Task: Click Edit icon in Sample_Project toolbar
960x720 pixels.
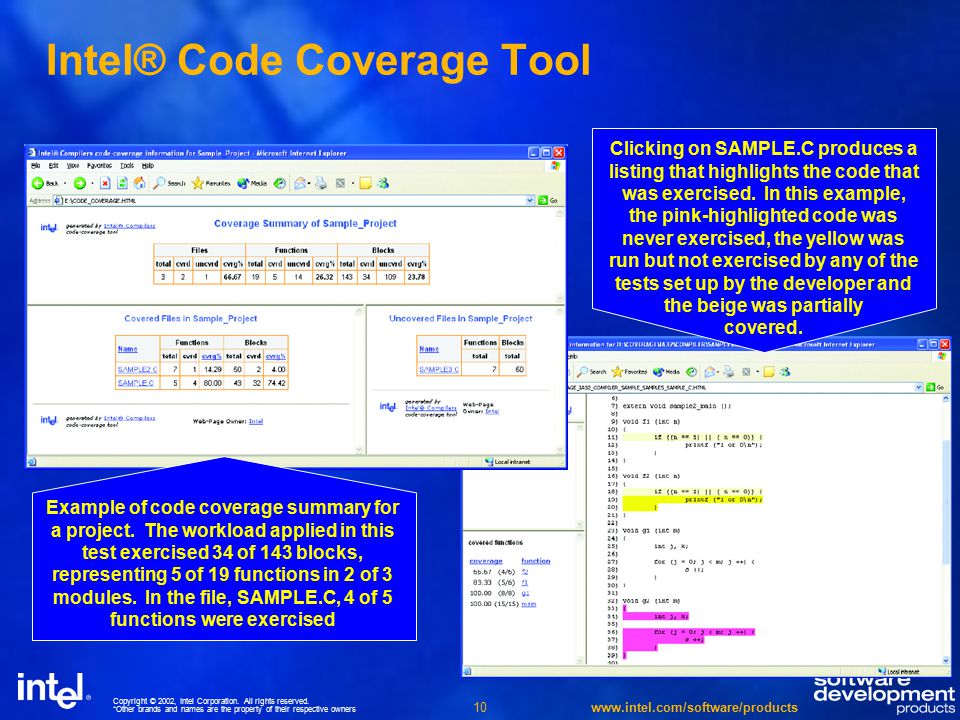Action: click(340, 183)
